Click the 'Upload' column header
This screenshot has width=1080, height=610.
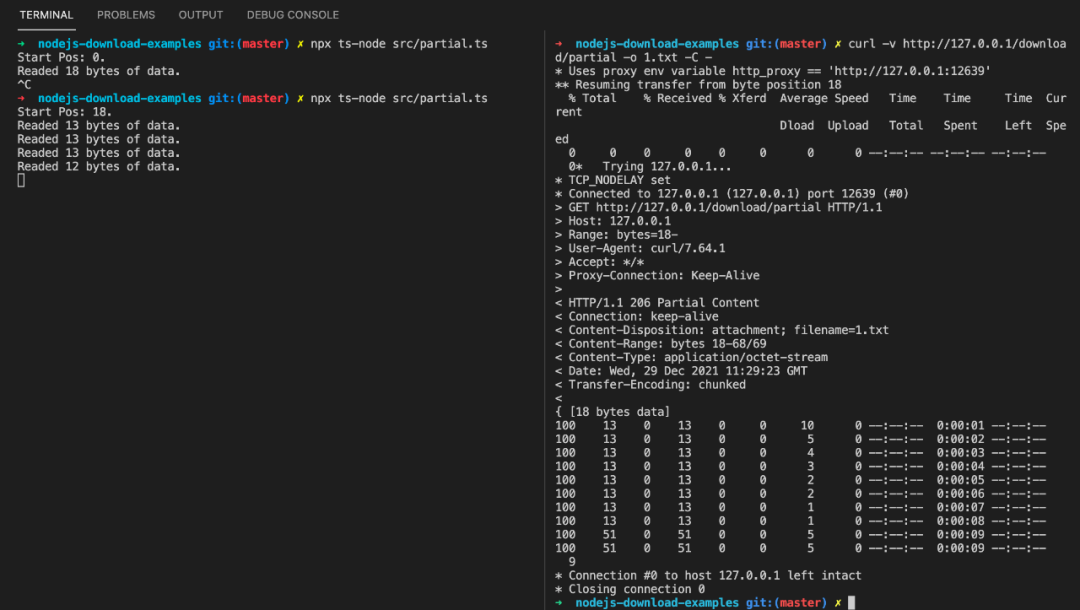pyautogui.click(x=848, y=125)
